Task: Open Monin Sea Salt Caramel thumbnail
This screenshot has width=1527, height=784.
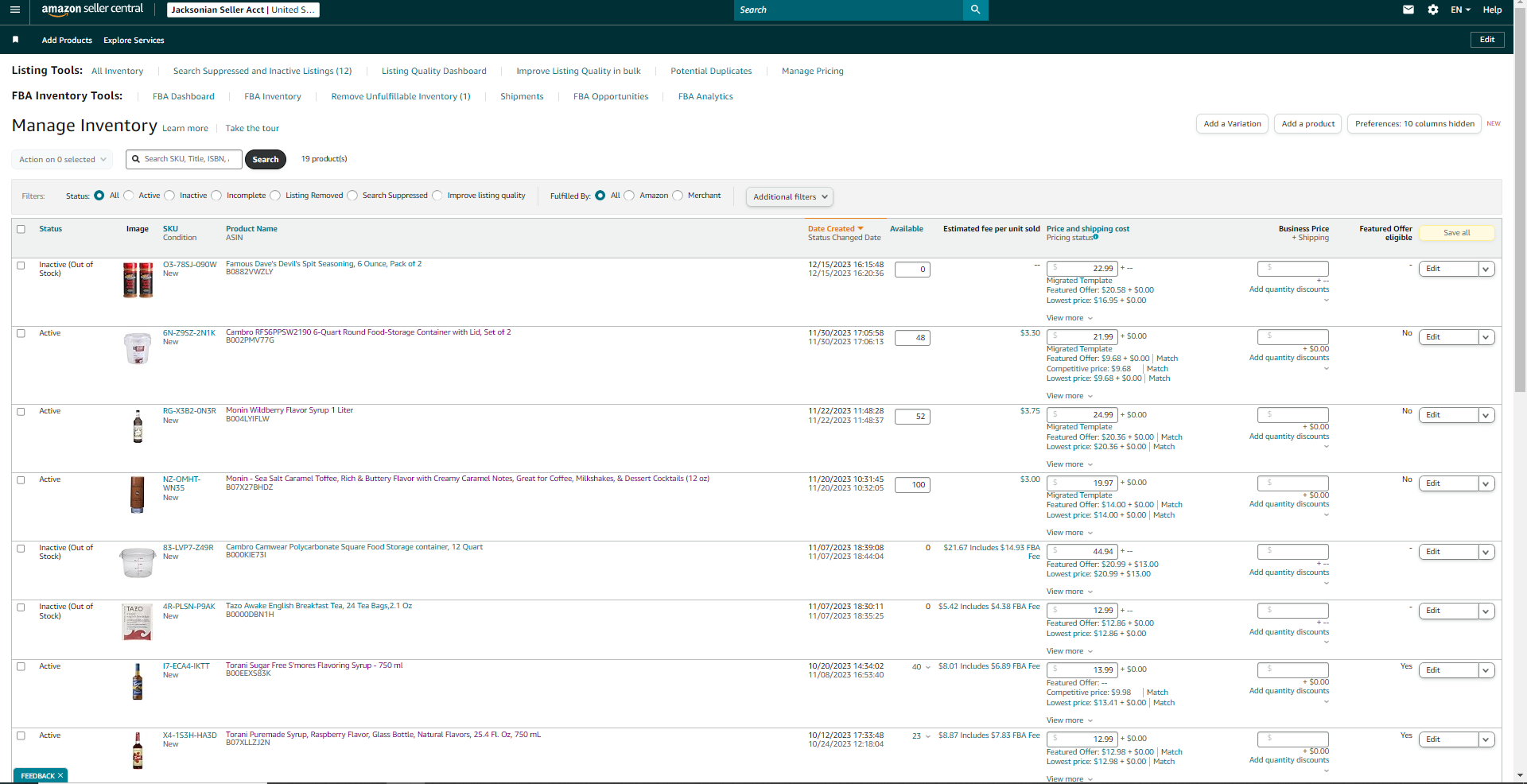Action: (138, 495)
